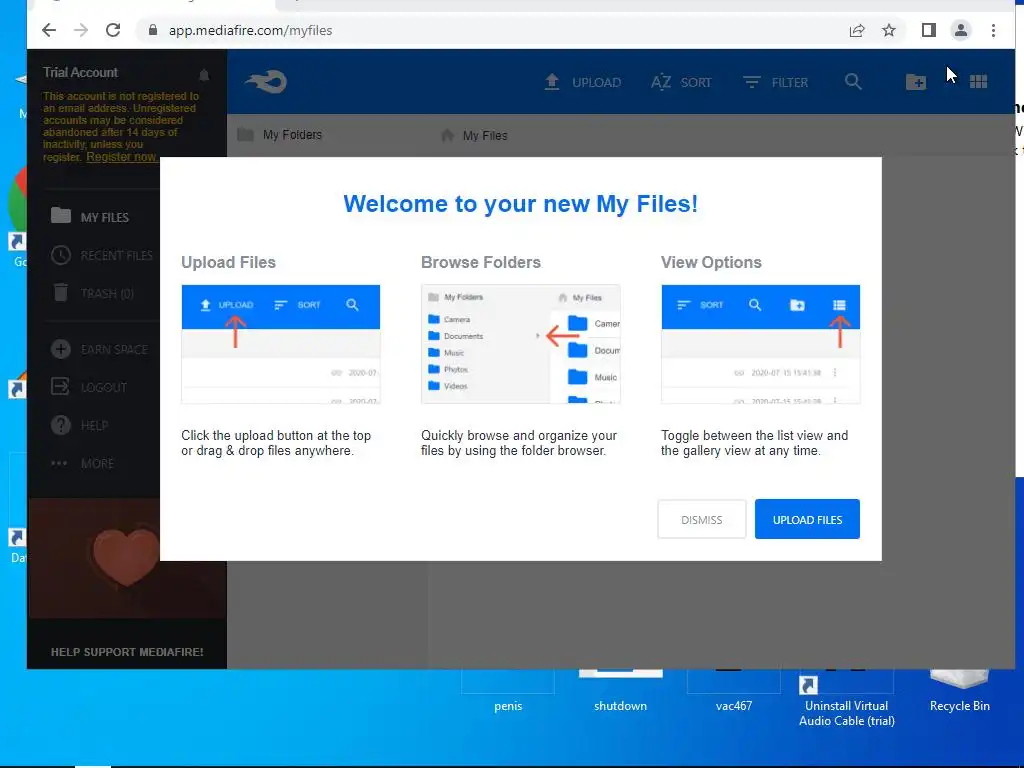Click the Browse Folders tutorial thumbnail

coord(520,344)
